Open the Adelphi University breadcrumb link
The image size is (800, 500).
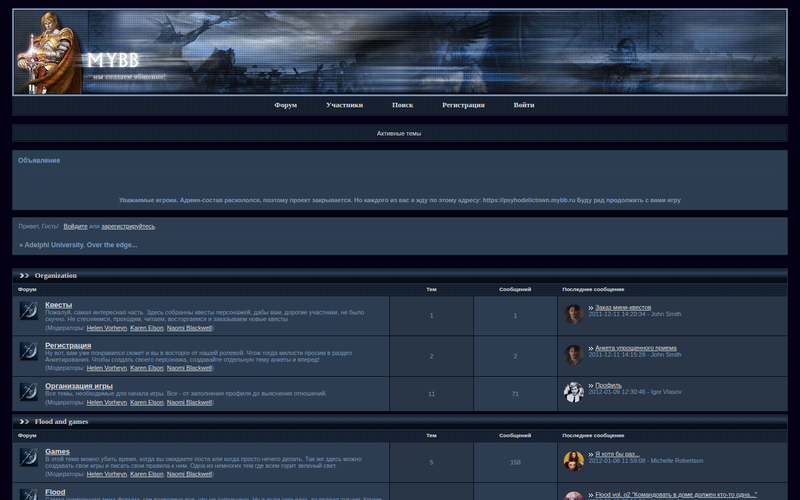point(80,244)
